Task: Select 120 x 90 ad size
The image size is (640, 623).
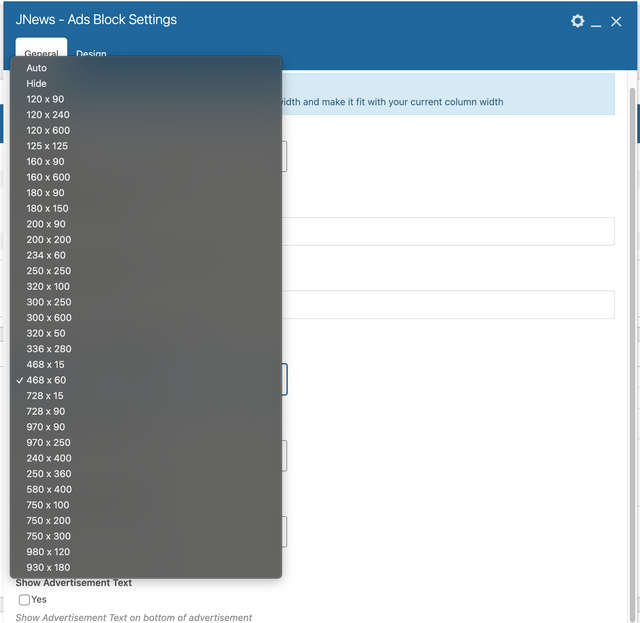Action: point(146,99)
